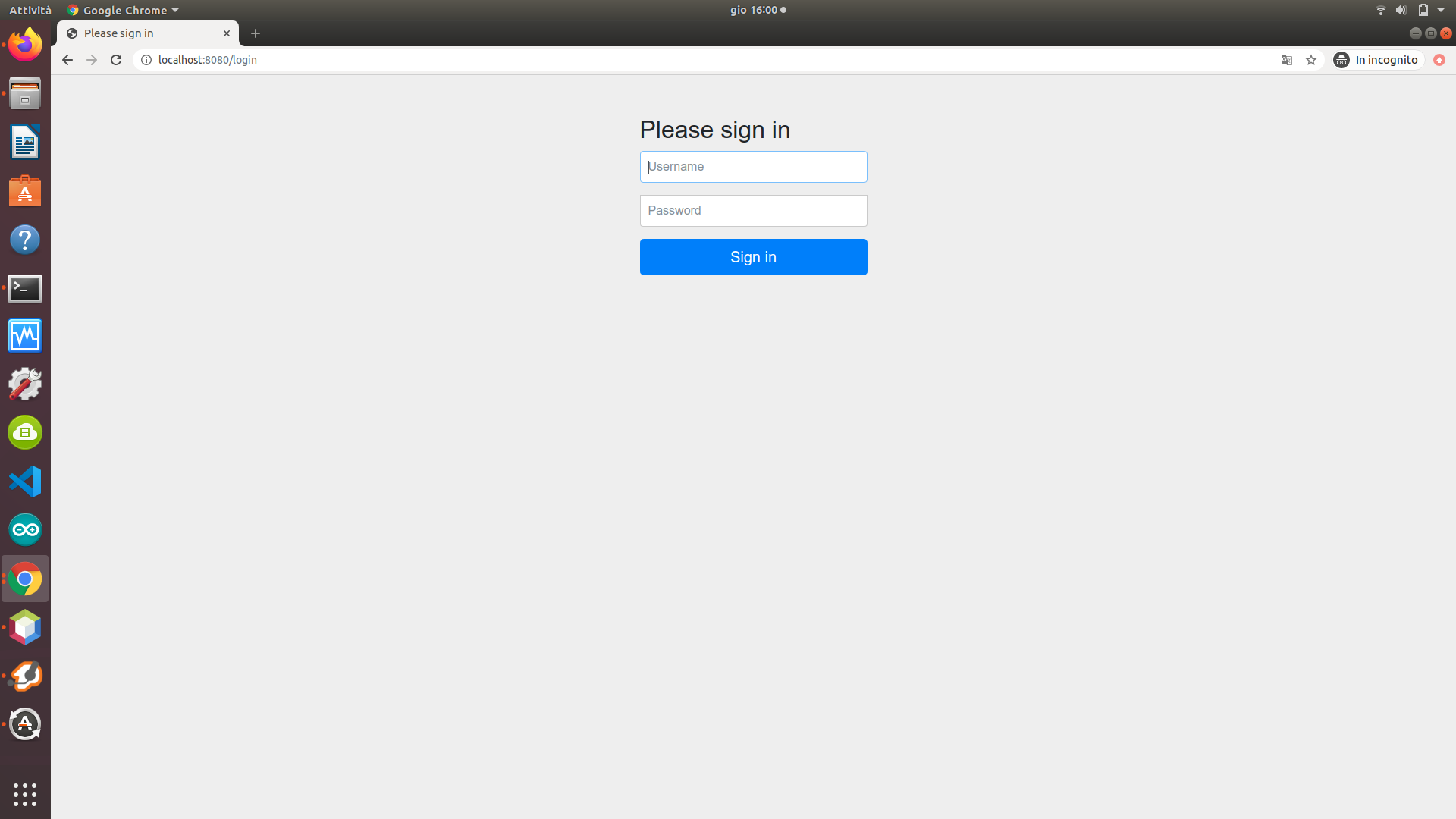Image resolution: width=1456 pixels, height=819 pixels.
Task: Click the Username input field
Action: click(753, 167)
